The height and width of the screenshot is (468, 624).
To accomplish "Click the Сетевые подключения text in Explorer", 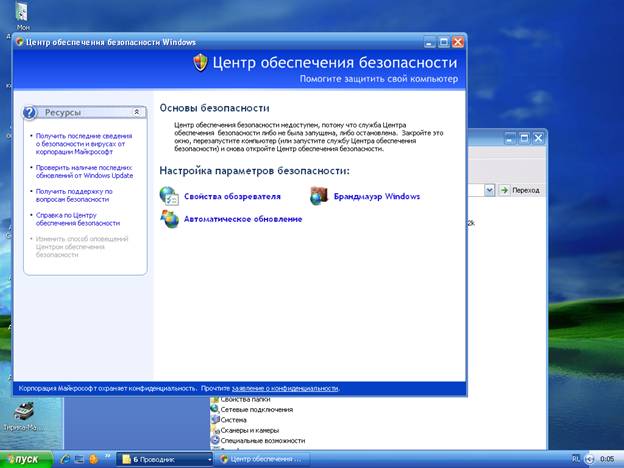I will click(257, 410).
